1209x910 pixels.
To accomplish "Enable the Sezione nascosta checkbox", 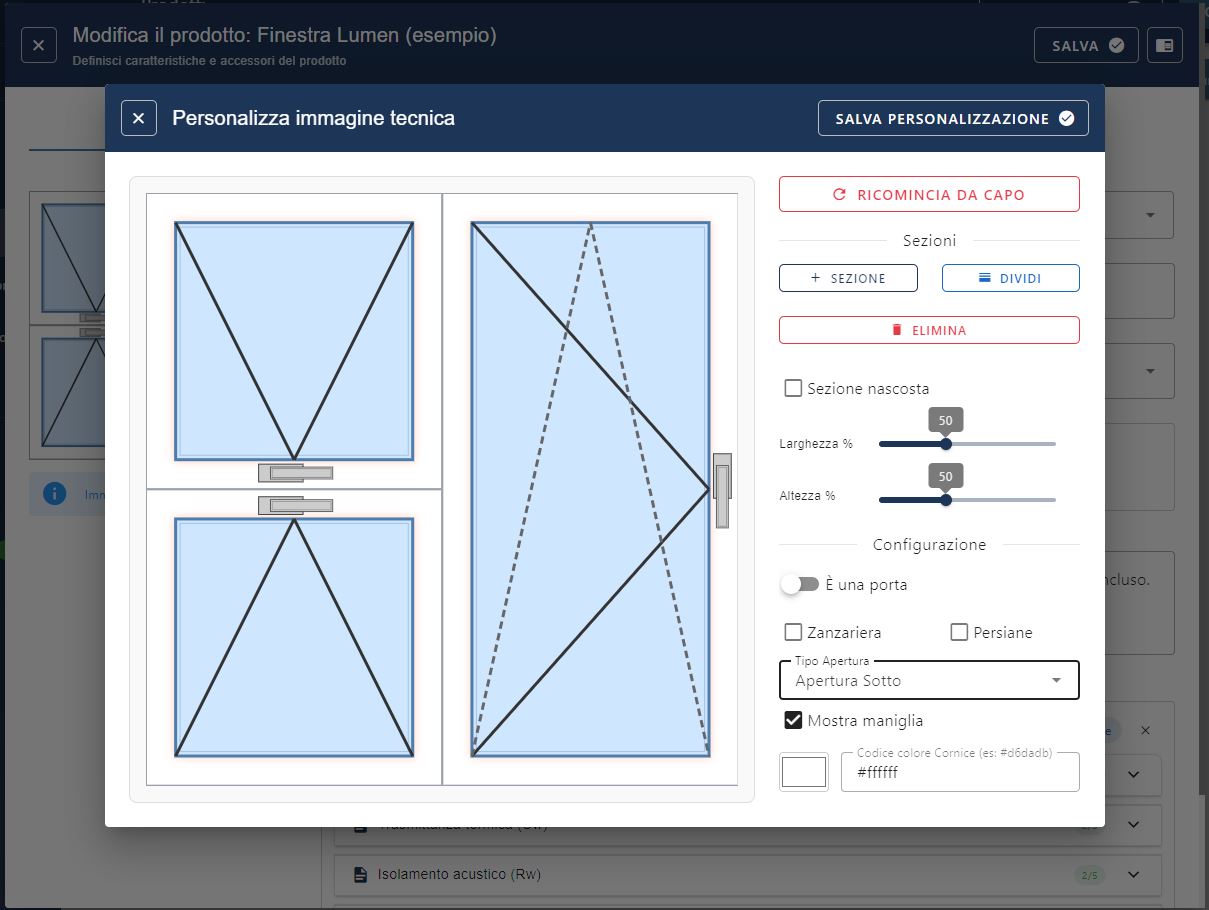I will coord(793,388).
